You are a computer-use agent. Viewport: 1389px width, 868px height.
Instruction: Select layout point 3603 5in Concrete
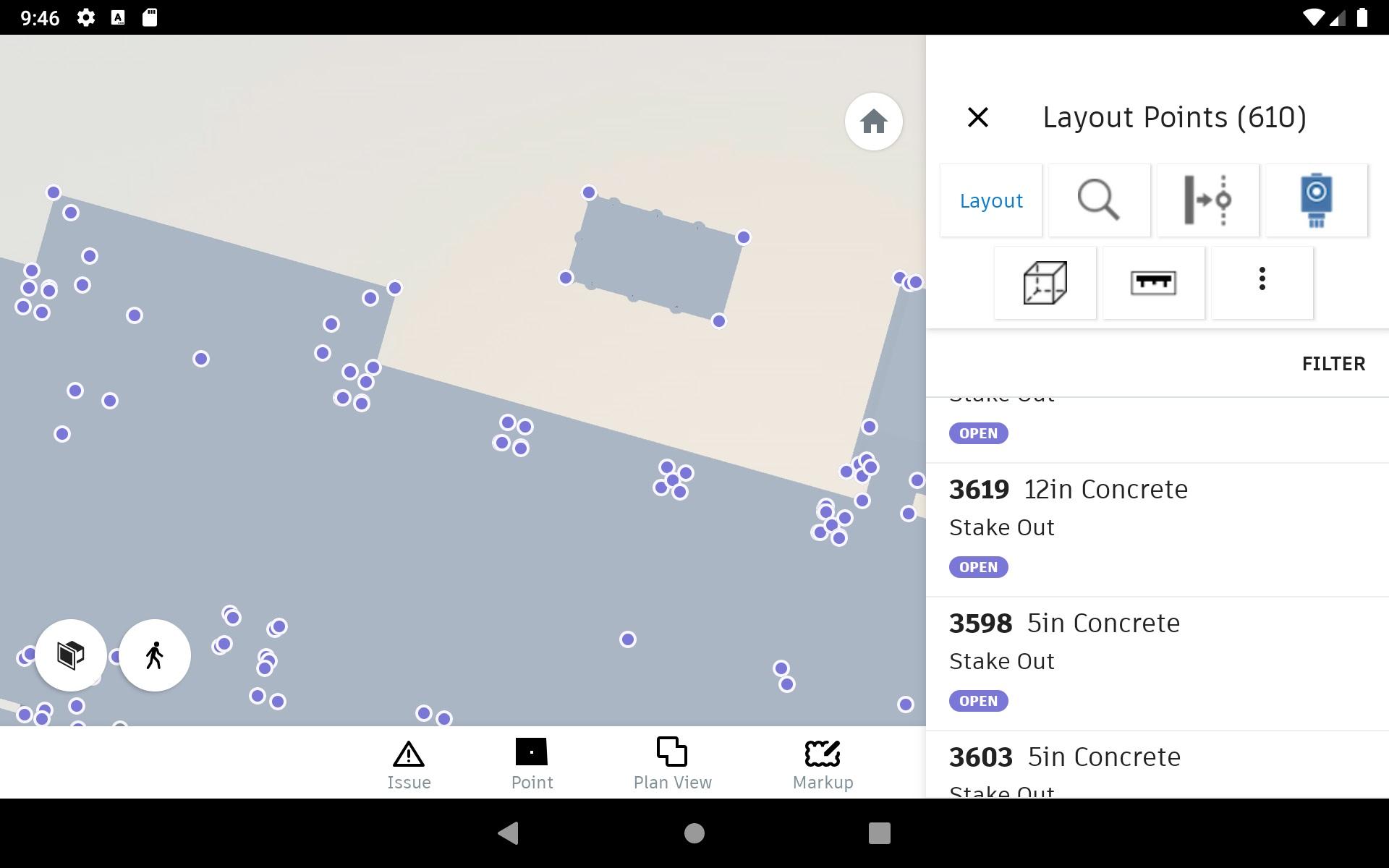[1157, 765]
